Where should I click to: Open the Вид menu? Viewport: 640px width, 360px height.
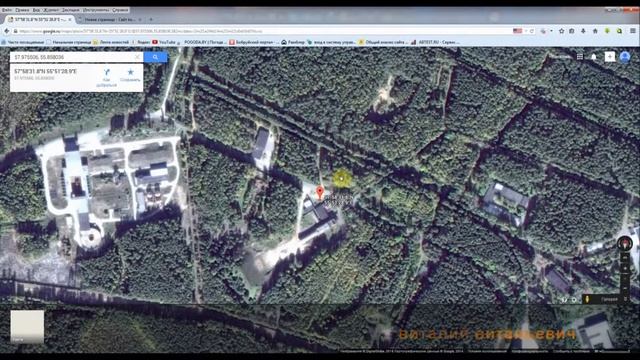(36, 10)
